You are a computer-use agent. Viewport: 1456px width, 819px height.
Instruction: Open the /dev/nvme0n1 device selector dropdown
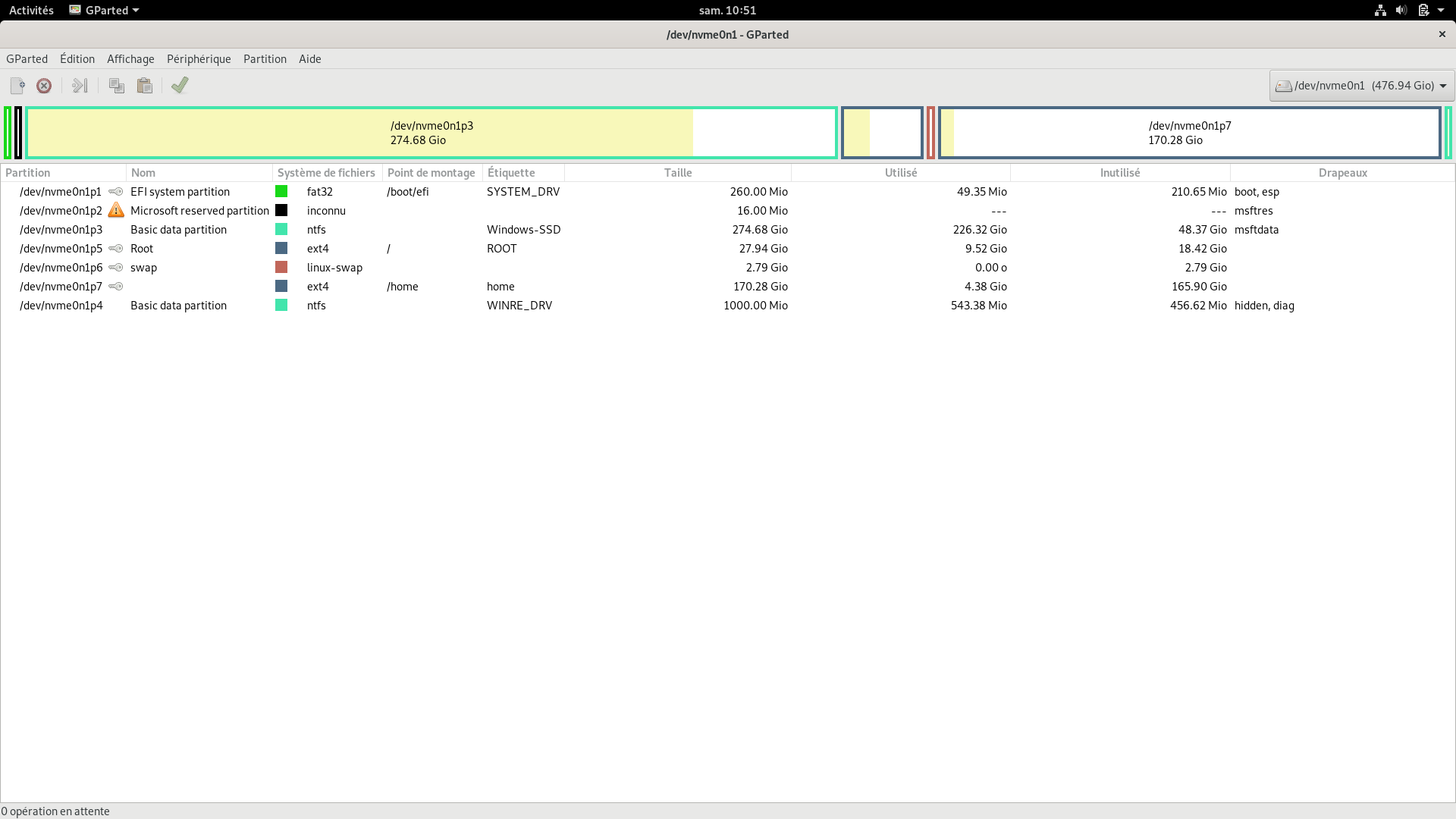(x=1362, y=86)
